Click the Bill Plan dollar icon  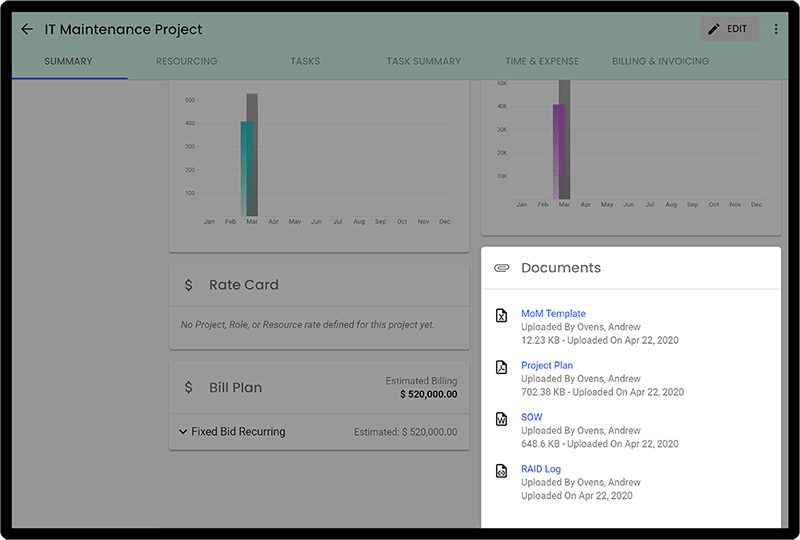[x=188, y=387]
